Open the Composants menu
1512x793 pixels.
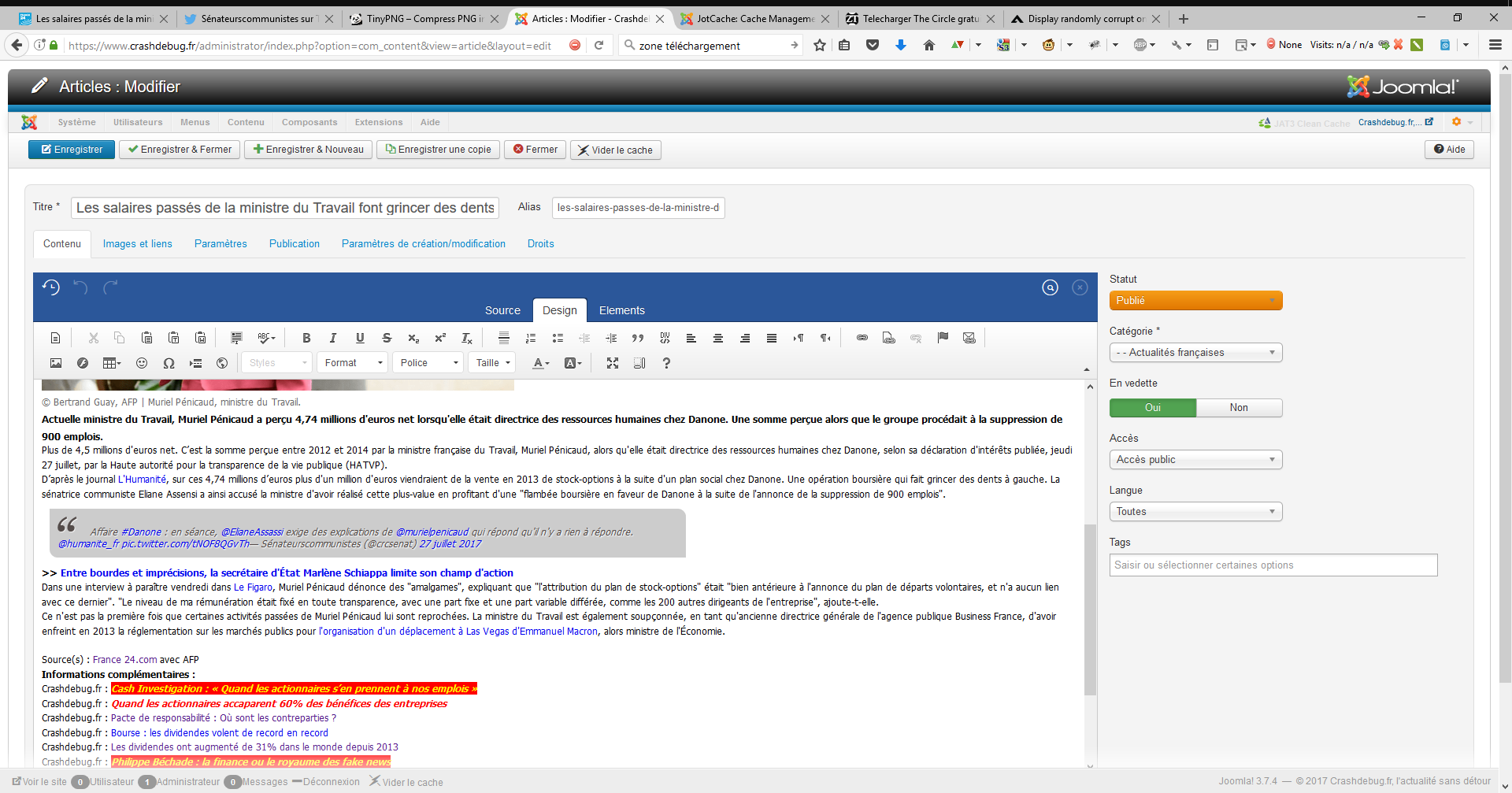pos(309,122)
